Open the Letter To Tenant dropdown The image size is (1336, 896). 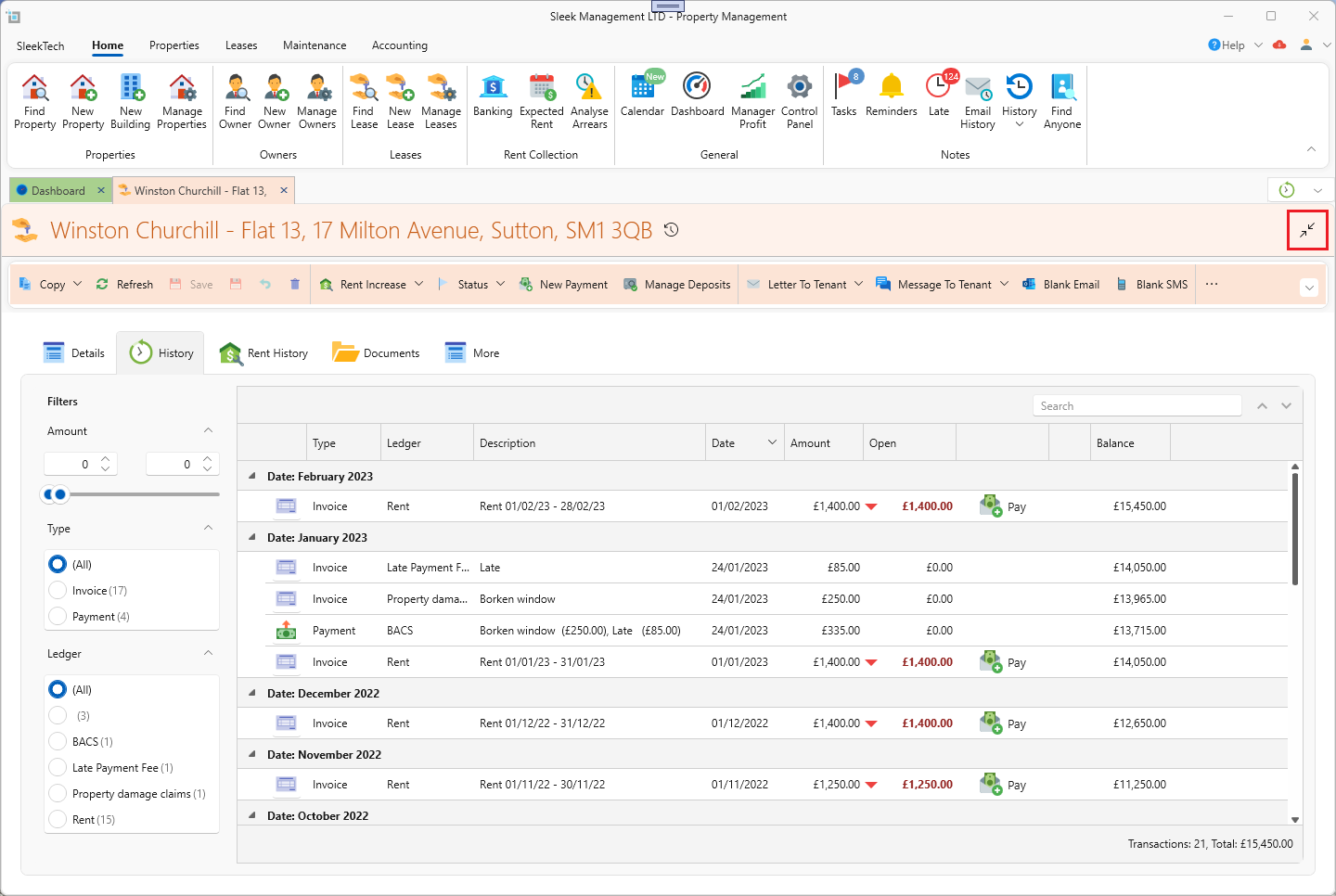(858, 285)
